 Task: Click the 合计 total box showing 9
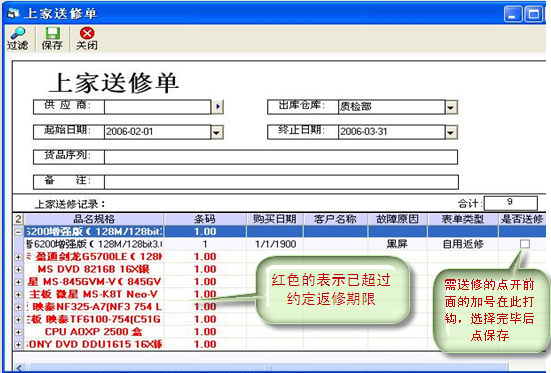pyautogui.click(x=511, y=203)
